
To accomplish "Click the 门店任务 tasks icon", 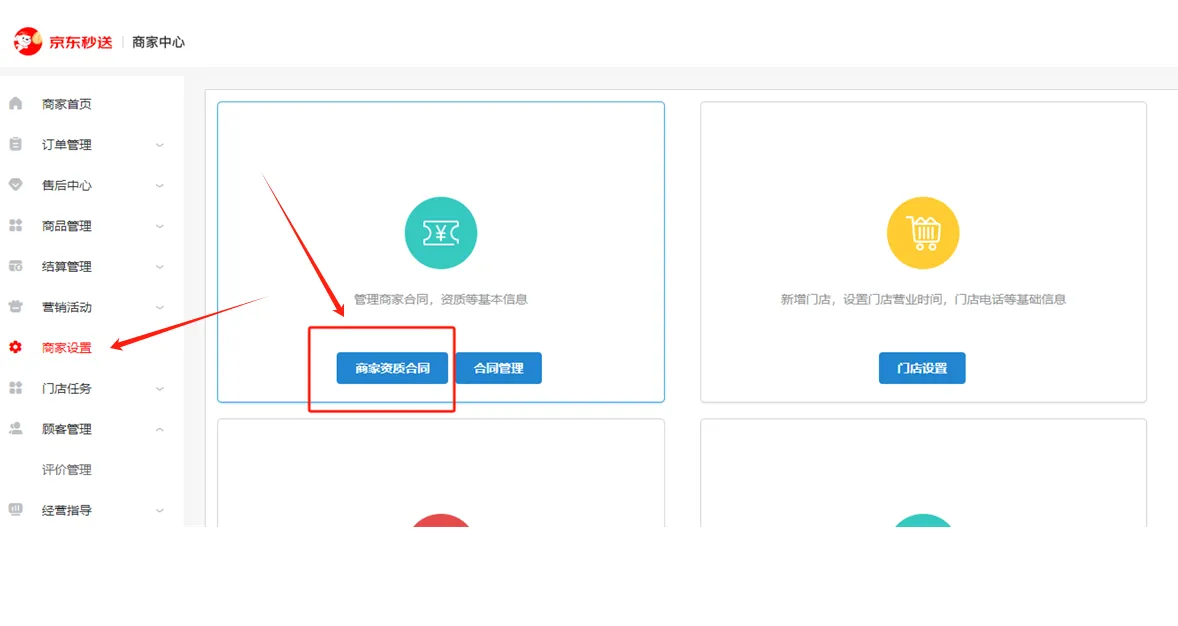I will (x=14, y=388).
